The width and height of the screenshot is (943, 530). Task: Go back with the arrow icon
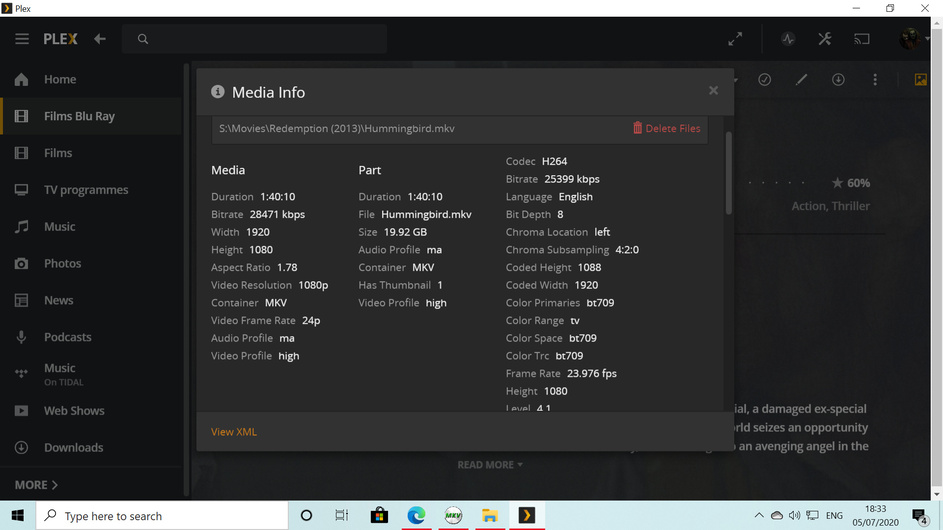tap(100, 39)
